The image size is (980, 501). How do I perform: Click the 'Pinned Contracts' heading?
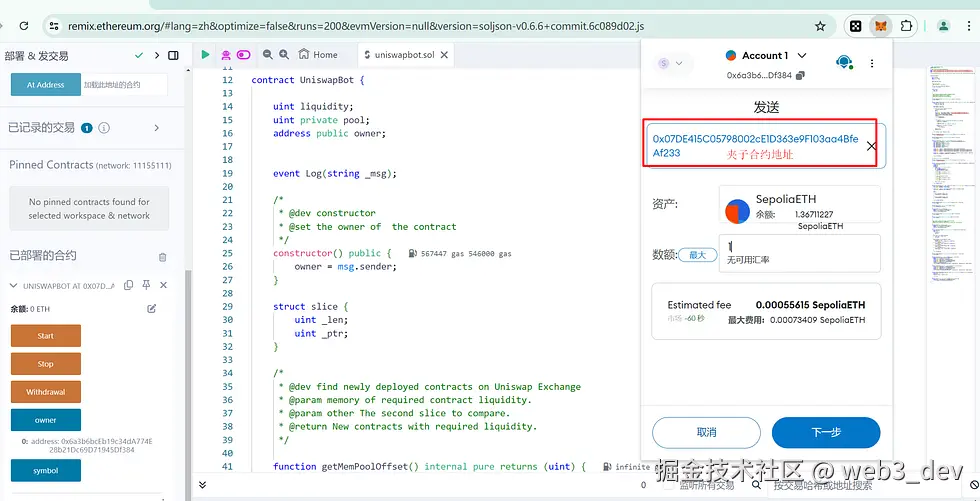pos(50,165)
